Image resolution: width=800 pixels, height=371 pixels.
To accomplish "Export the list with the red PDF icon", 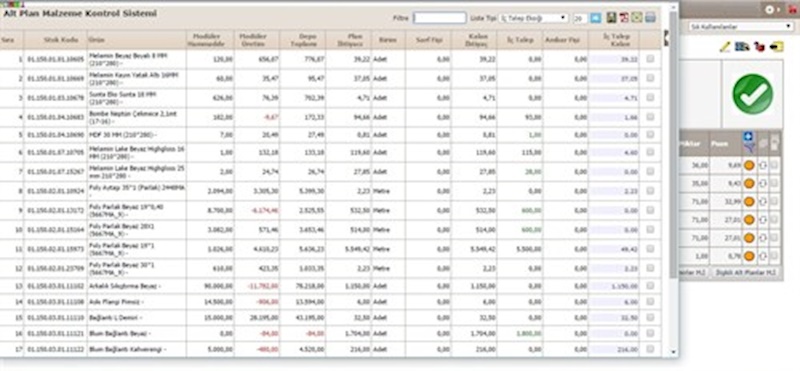I will point(624,18).
